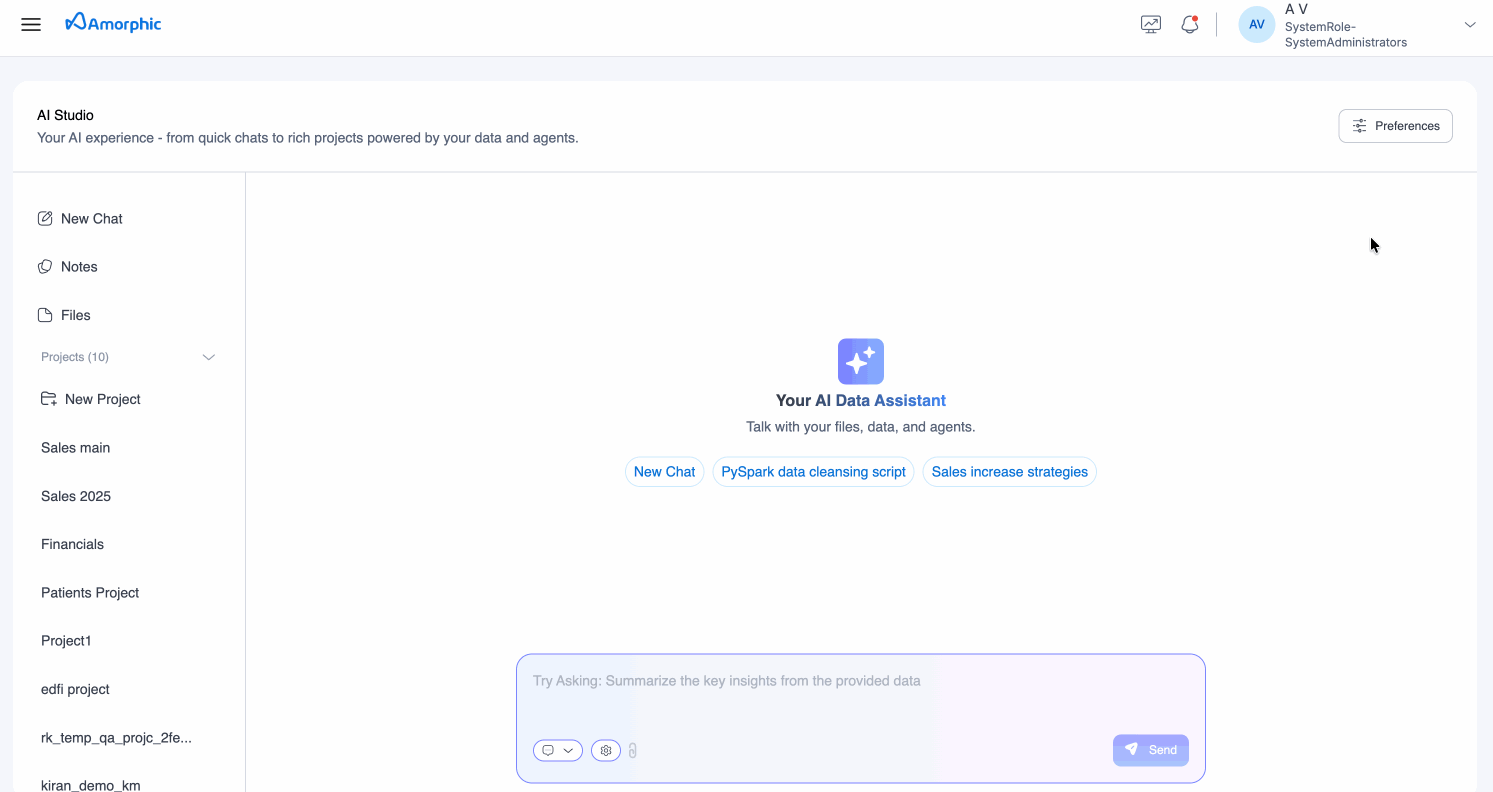Image resolution: width=1493 pixels, height=792 pixels.
Task: Open the hamburger navigation menu
Action: point(30,24)
